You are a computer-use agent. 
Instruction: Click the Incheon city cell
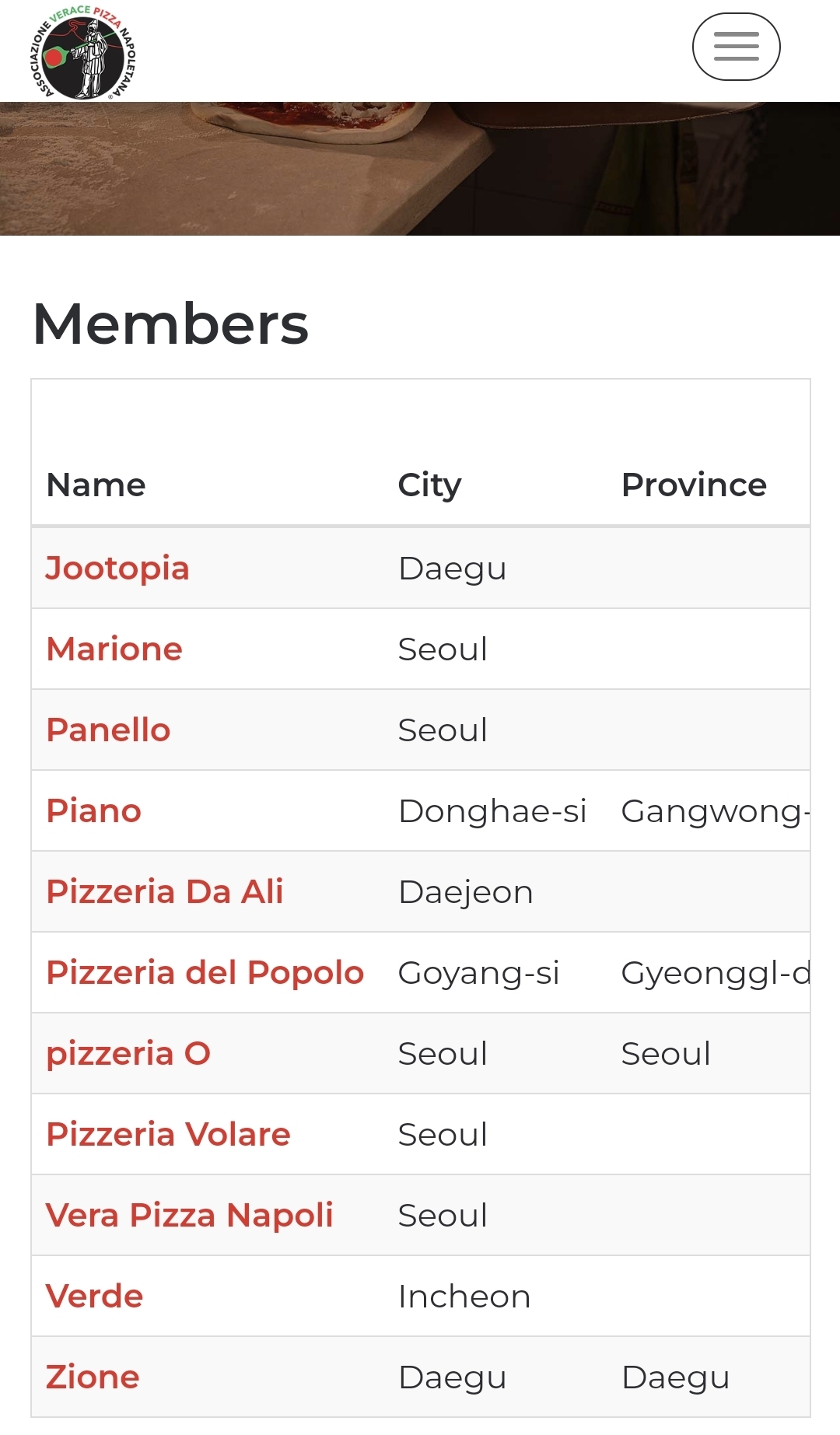[x=464, y=1297]
